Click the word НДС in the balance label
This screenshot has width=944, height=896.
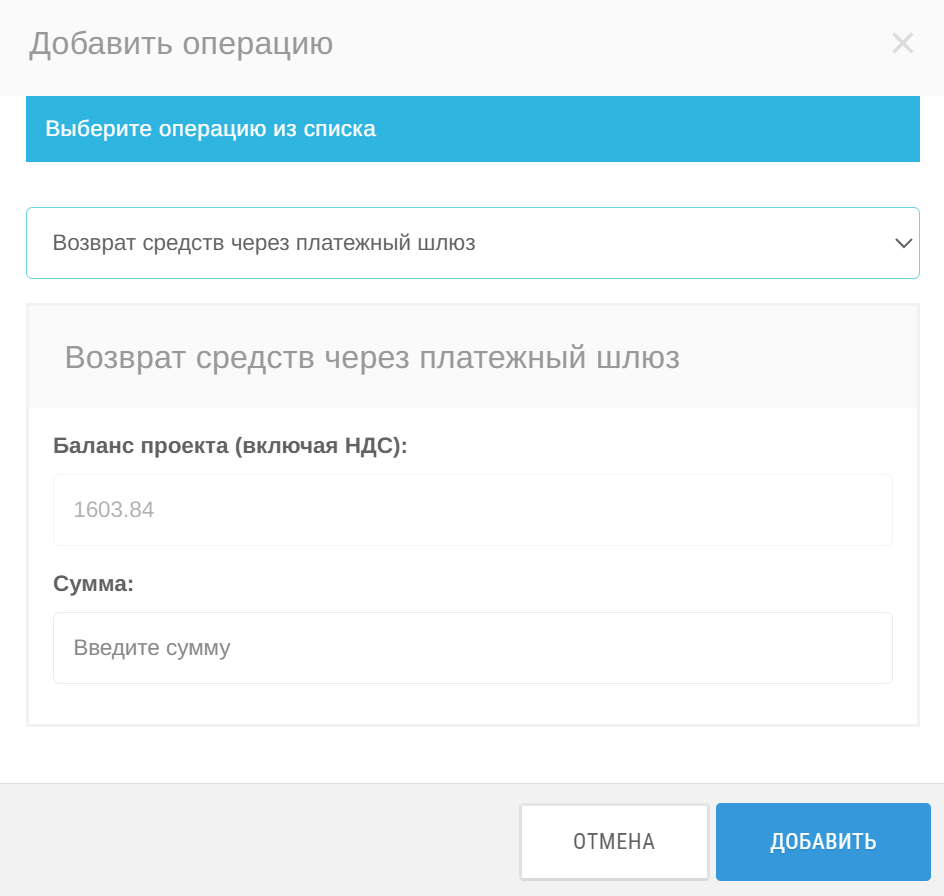point(368,446)
